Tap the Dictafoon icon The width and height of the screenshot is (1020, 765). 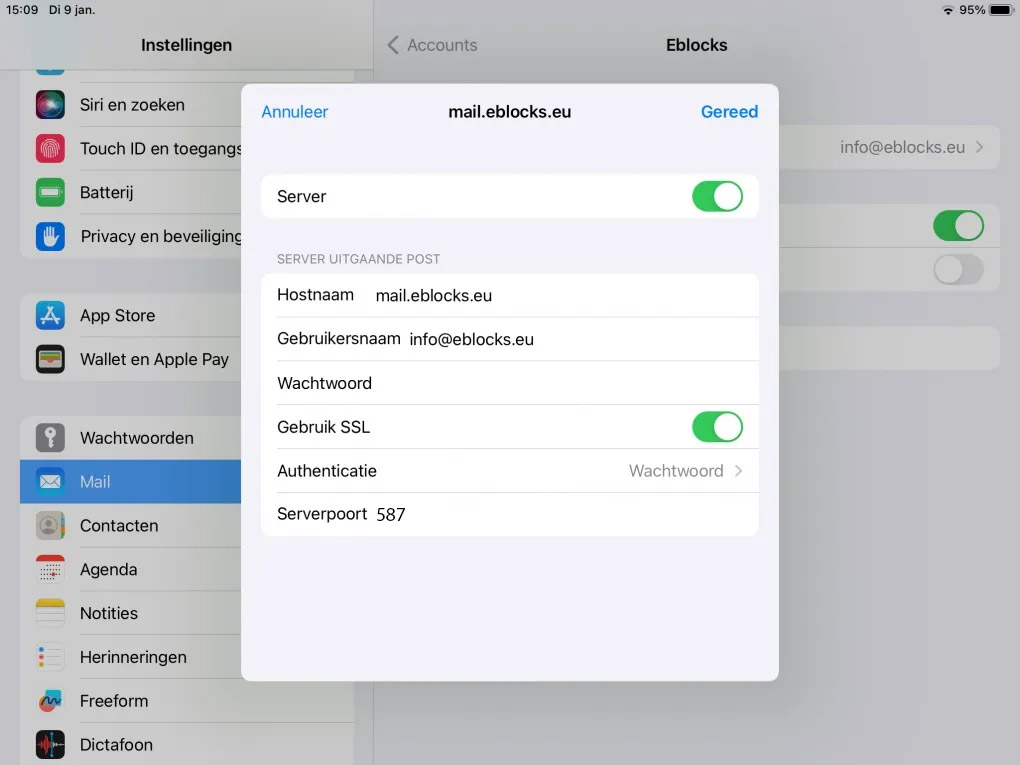click(50, 744)
